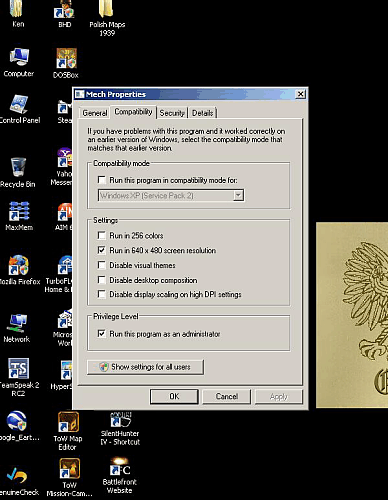Click Show settings for all users
The width and height of the screenshot is (388, 500).
(x=145, y=367)
